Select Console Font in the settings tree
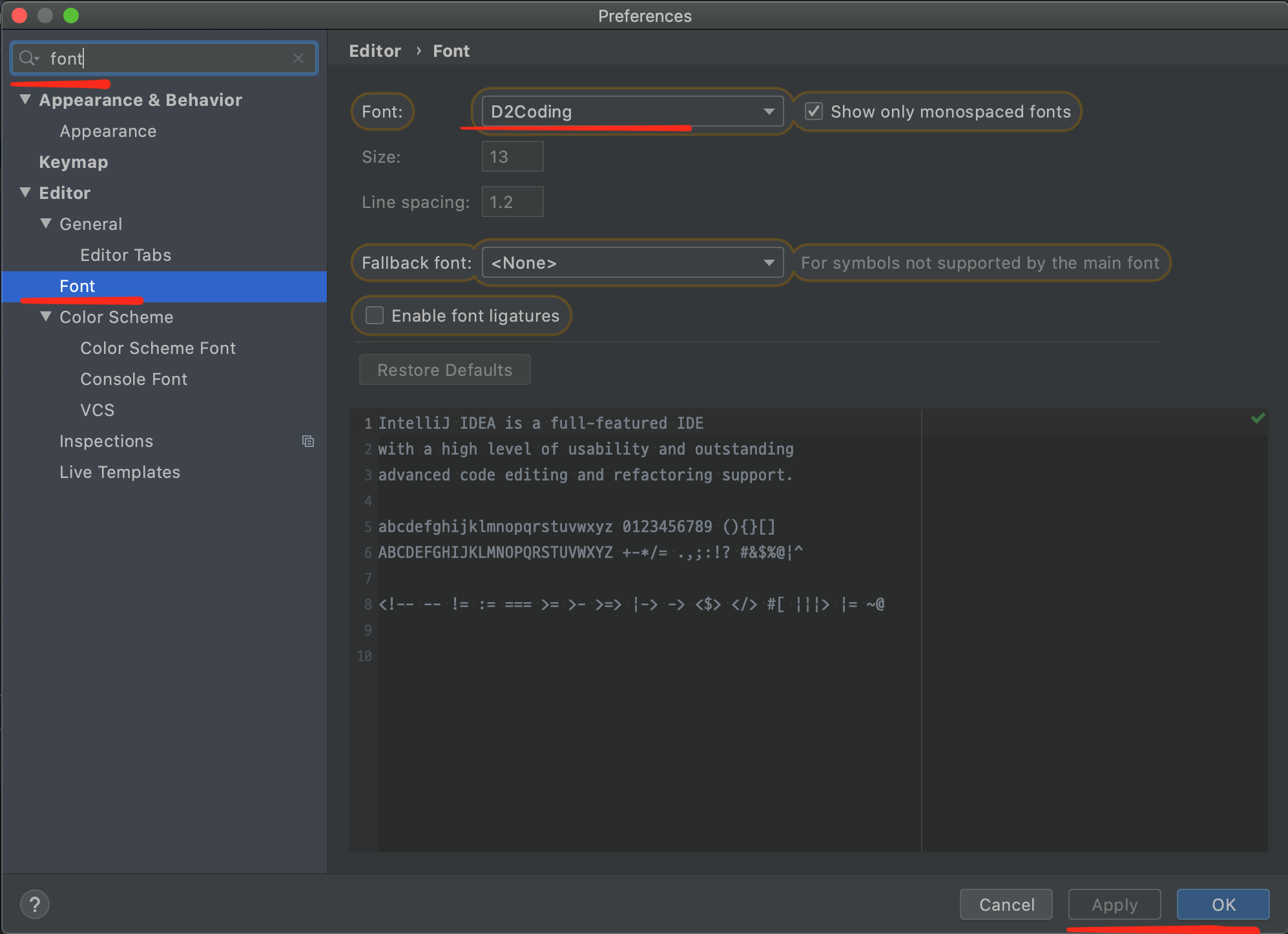Image resolution: width=1288 pixels, height=934 pixels. pyautogui.click(x=134, y=379)
